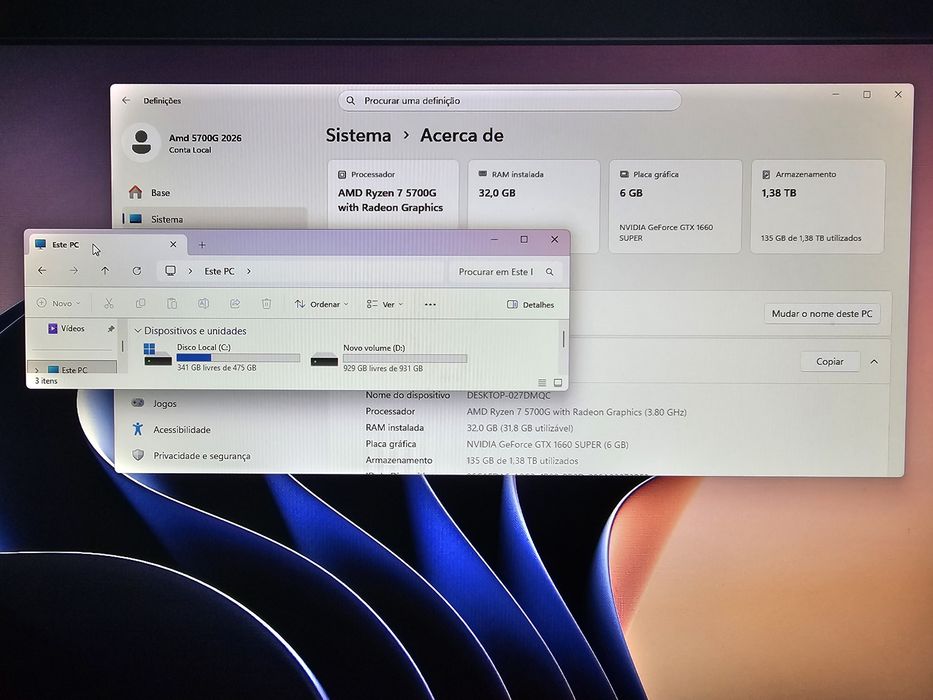Open the three-dots more options menu
The width and height of the screenshot is (933, 700).
430,304
